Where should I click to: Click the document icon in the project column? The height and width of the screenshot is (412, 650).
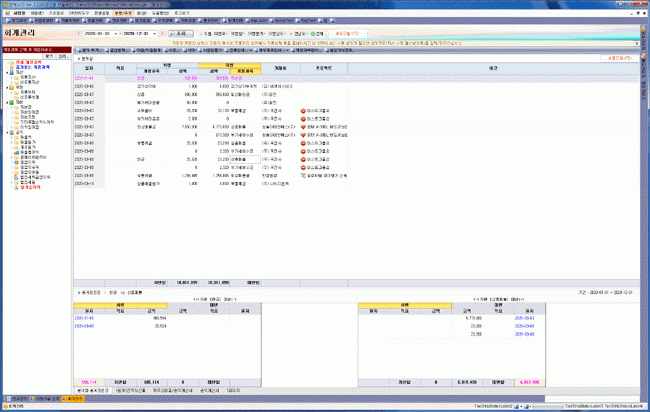pos(303,176)
